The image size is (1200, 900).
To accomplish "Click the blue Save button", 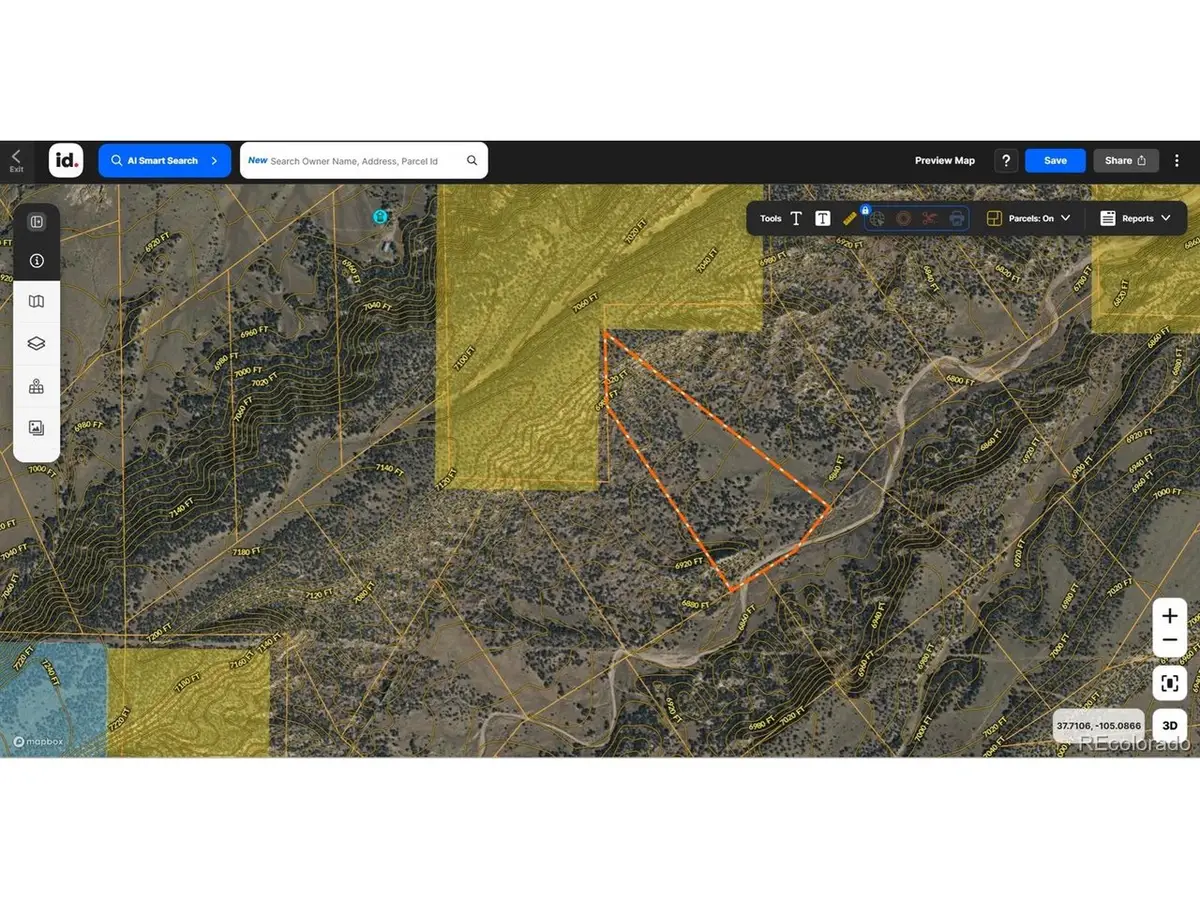I will 1055,160.
